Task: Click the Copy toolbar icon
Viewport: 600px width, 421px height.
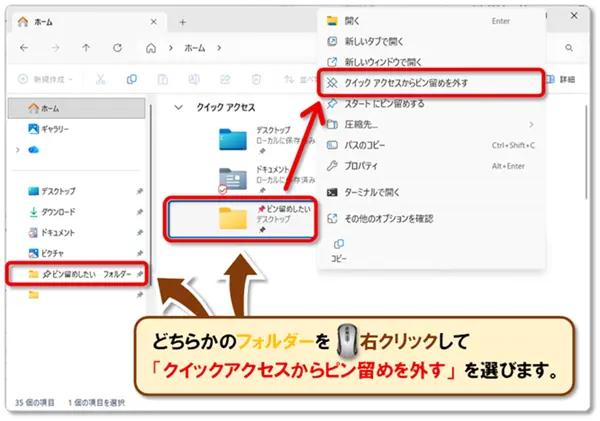Action: (x=132, y=79)
